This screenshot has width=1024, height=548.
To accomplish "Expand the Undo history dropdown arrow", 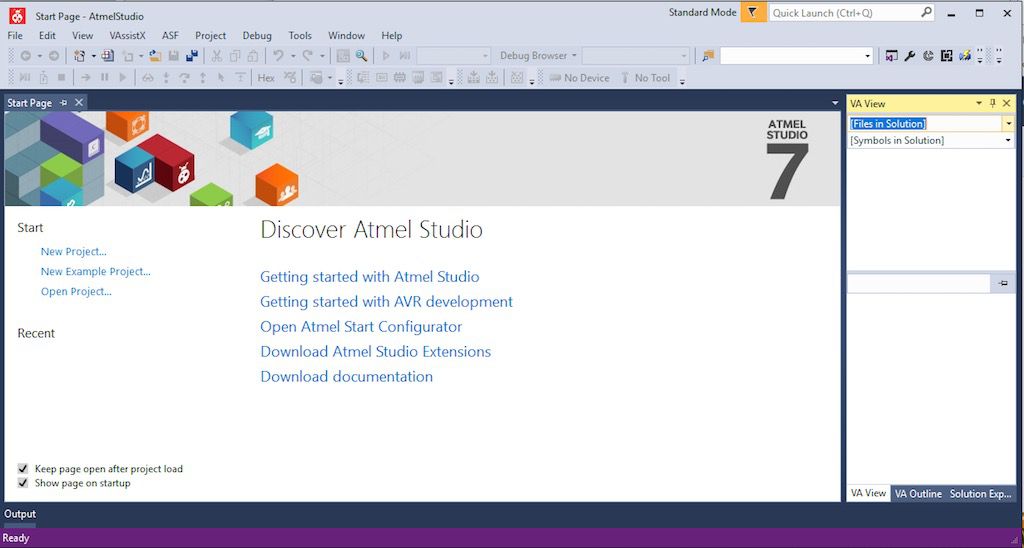I will click(x=293, y=56).
